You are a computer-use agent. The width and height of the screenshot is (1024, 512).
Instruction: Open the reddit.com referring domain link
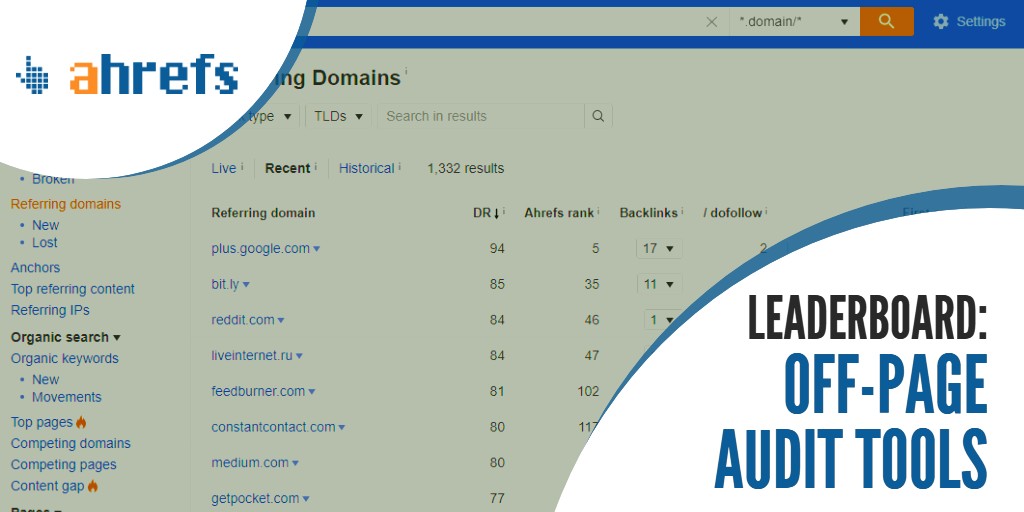(x=242, y=320)
